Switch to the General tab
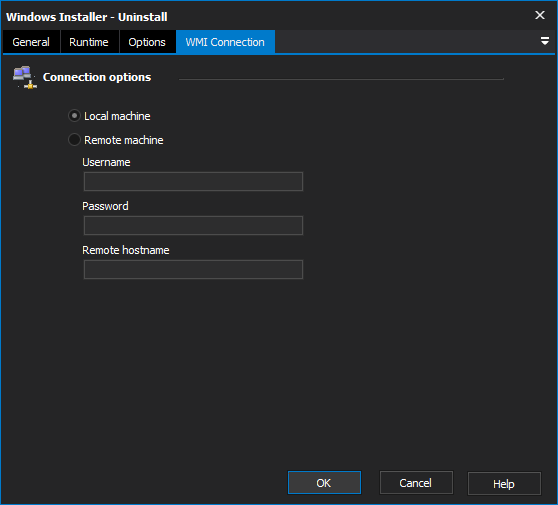 tap(31, 42)
